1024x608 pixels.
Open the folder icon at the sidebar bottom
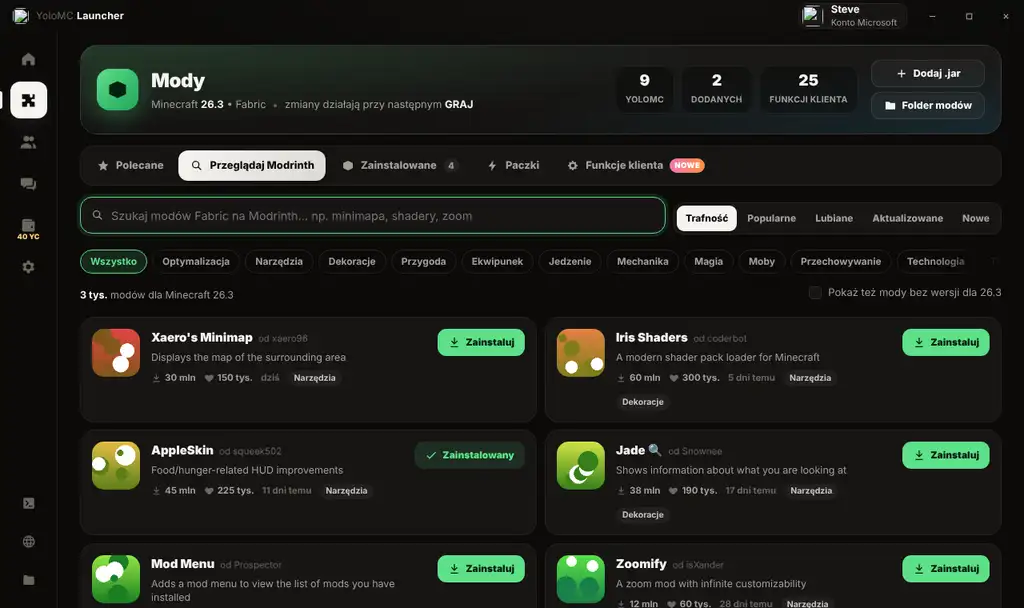pos(29,580)
